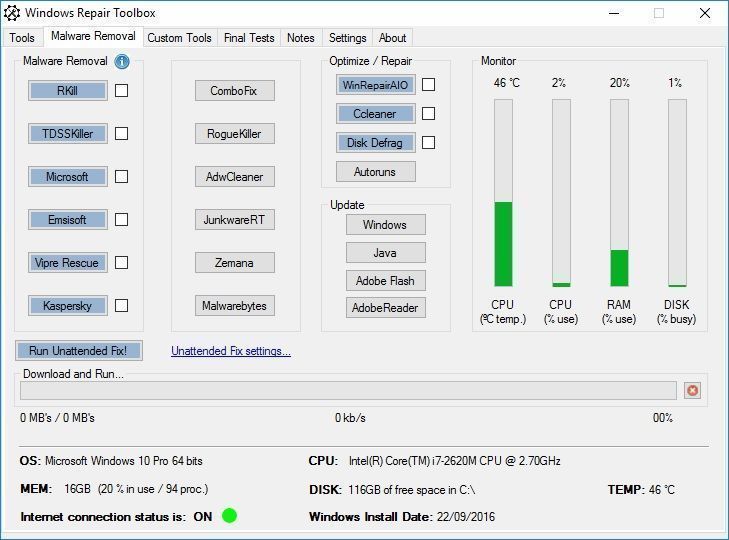Check the Emsisoft checkbox
This screenshot has height=540, width=729.
pyautogui.click(x=121, y=220)
